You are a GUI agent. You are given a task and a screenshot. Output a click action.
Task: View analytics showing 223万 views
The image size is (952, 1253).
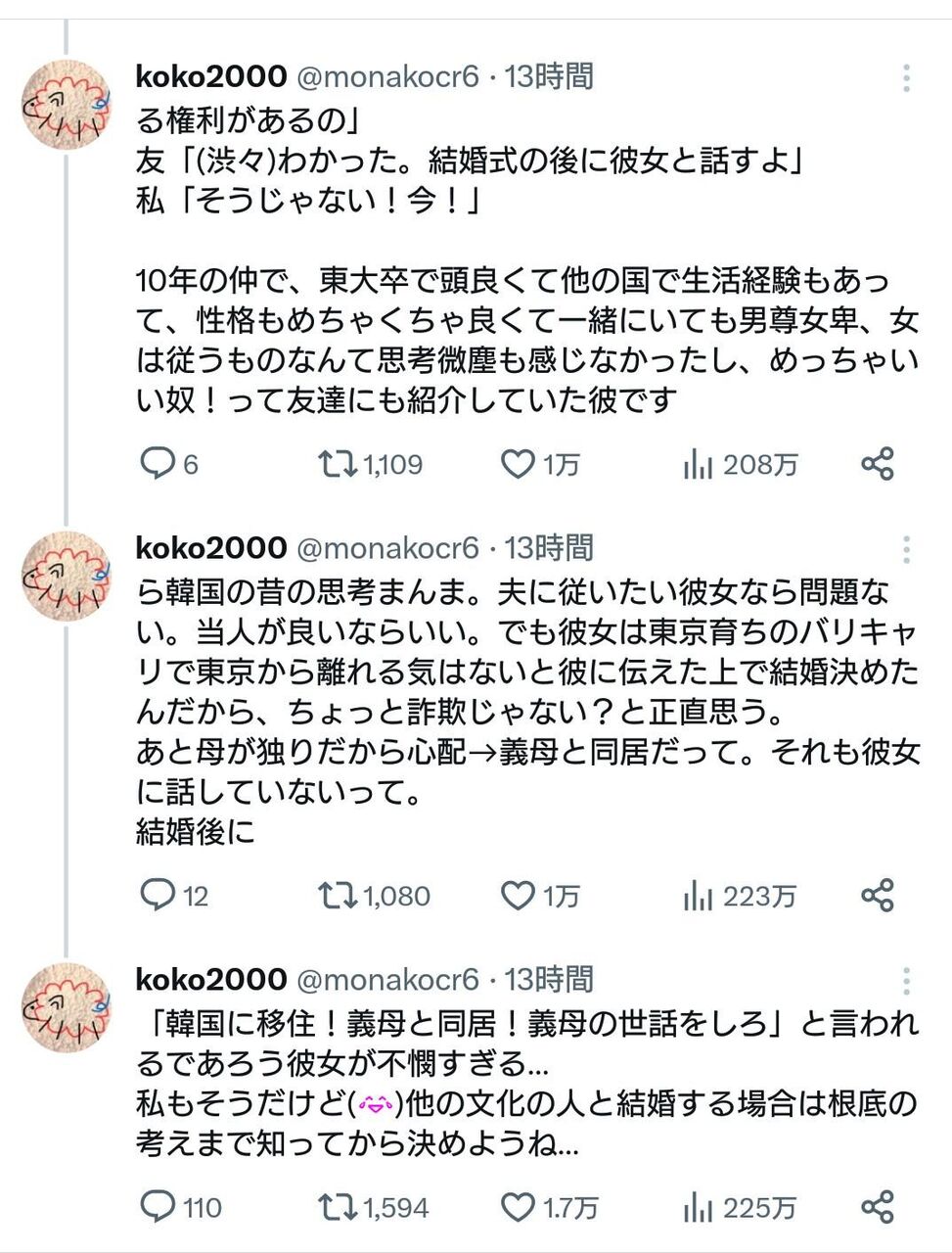click(x=698, y=896)
